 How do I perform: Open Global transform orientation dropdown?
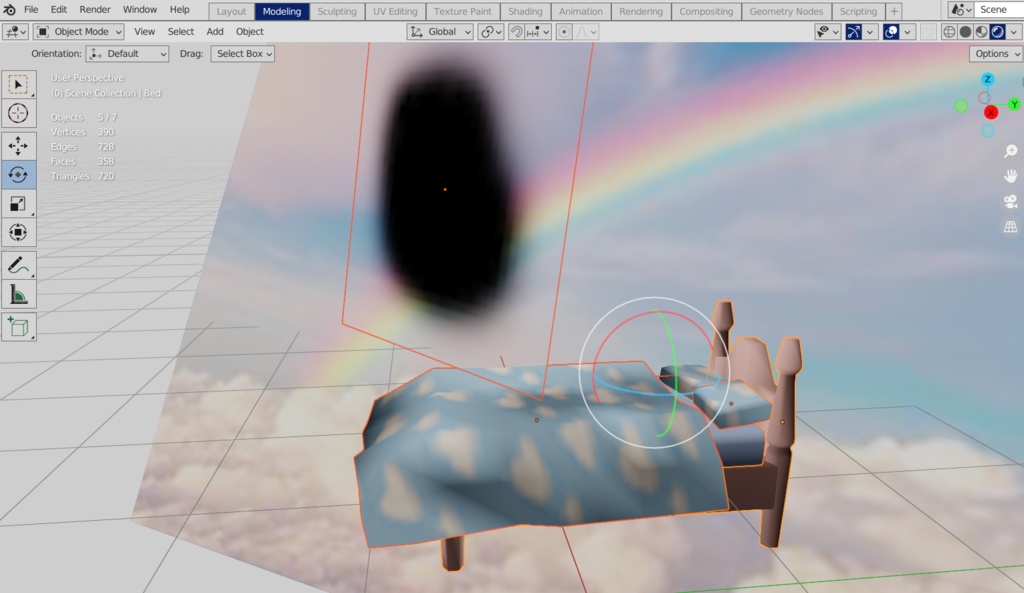(x=440, y=31)
